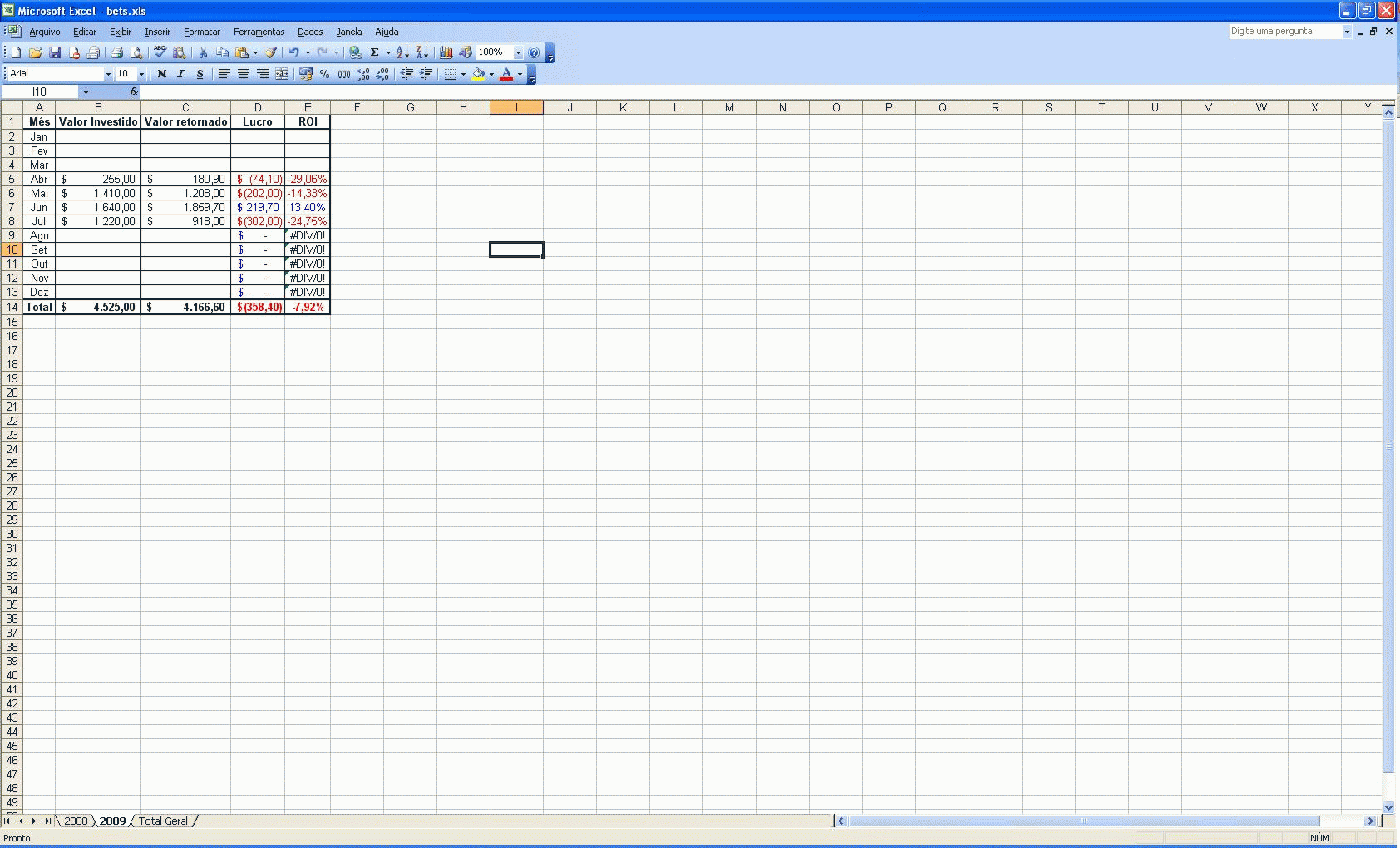Click the Print icon
This screenshot has height=848, width=1400.
pos(116,52)
